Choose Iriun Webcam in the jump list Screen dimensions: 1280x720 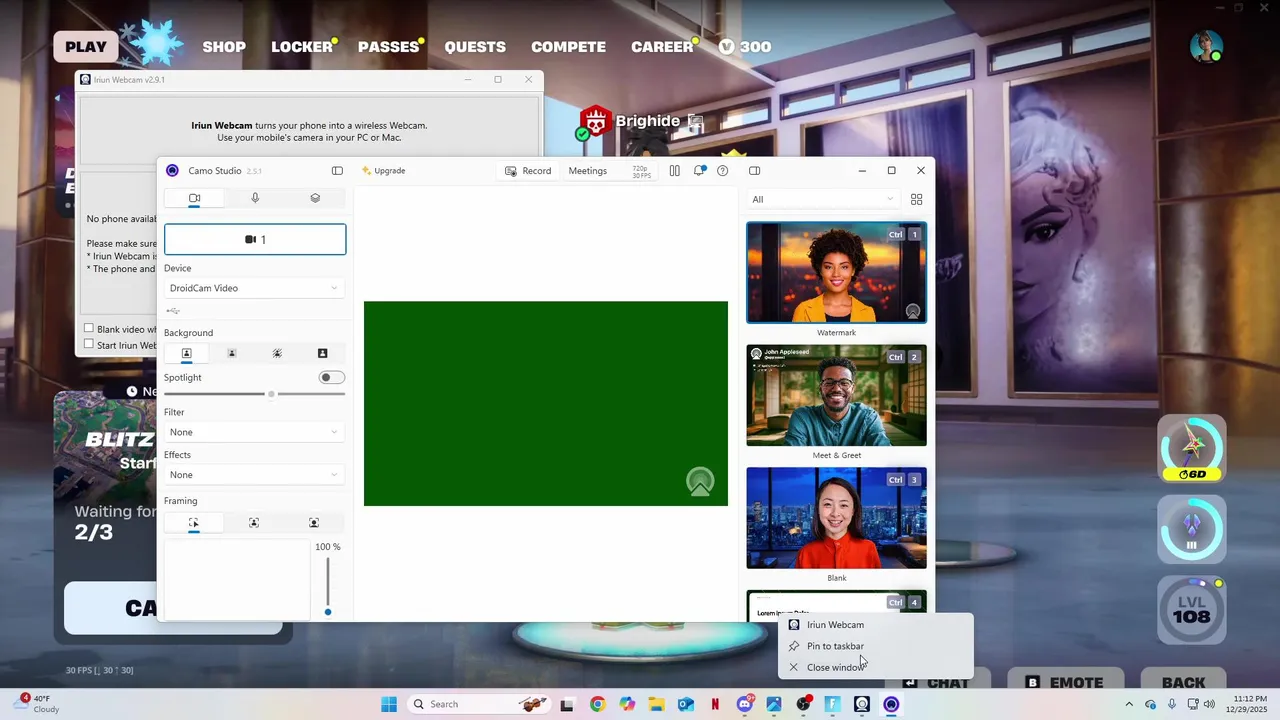875,625
